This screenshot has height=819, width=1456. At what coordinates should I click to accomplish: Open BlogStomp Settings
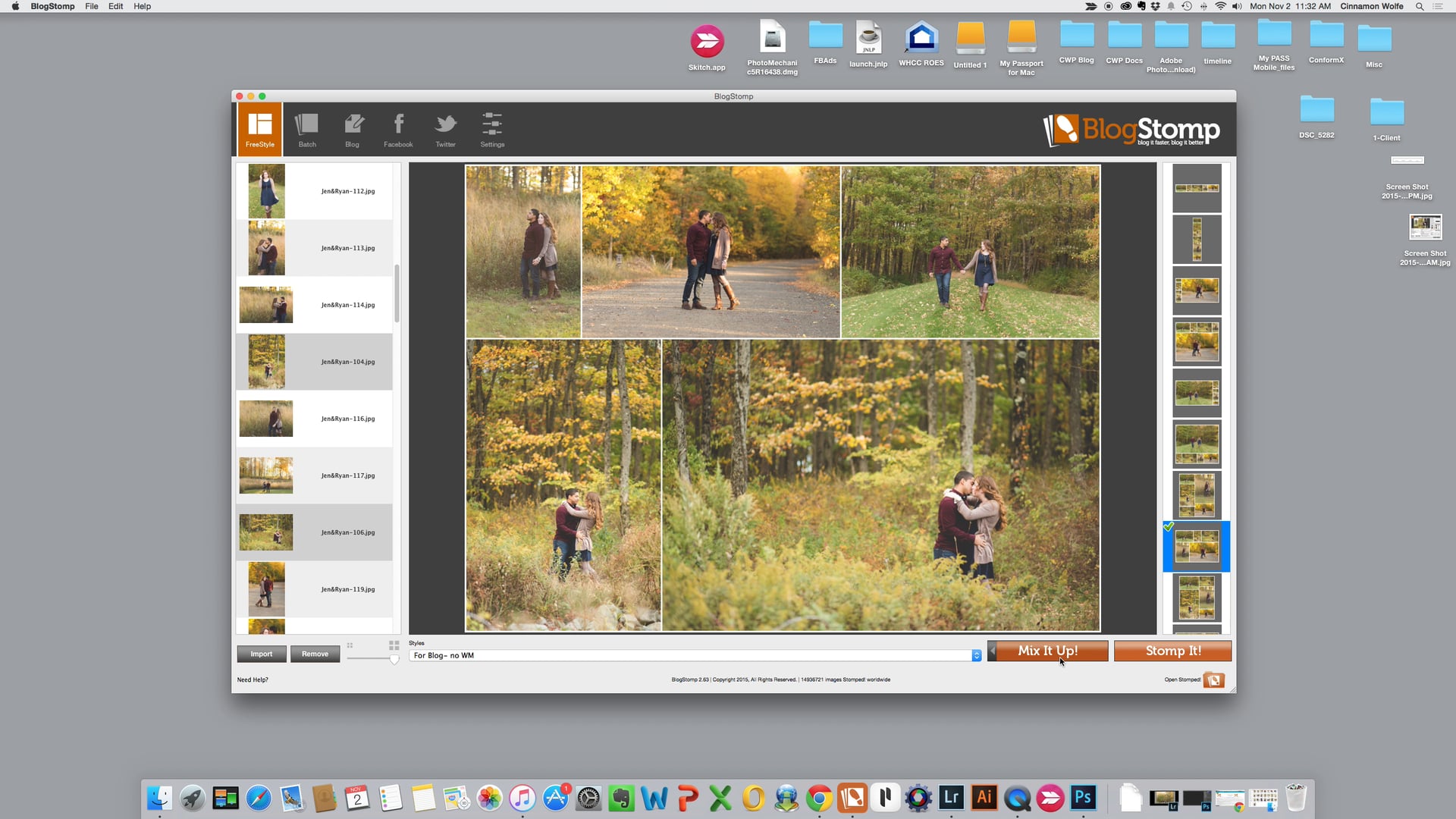coord(491,127)
